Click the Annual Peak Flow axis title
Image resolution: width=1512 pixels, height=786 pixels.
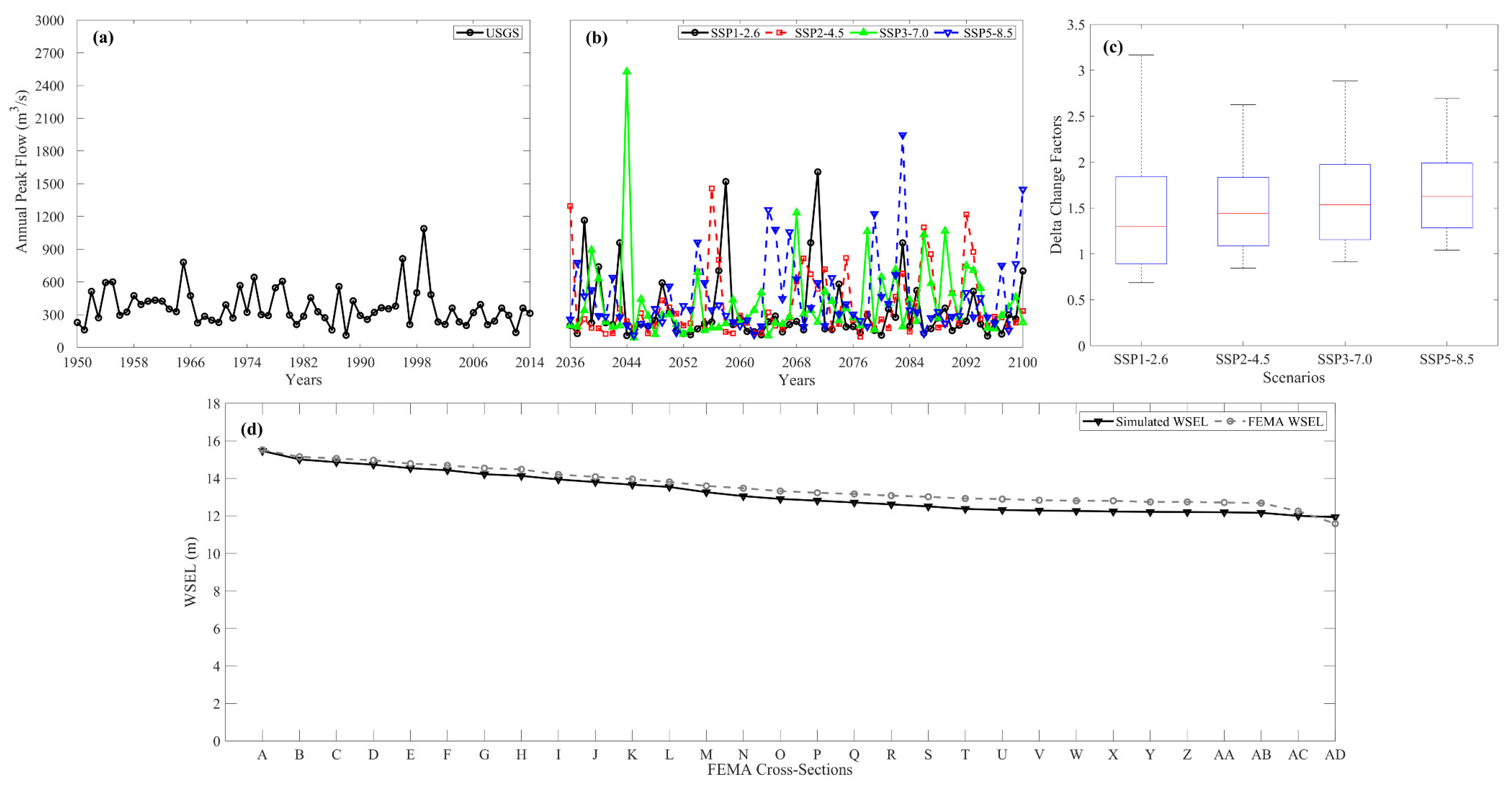(21, 171)
